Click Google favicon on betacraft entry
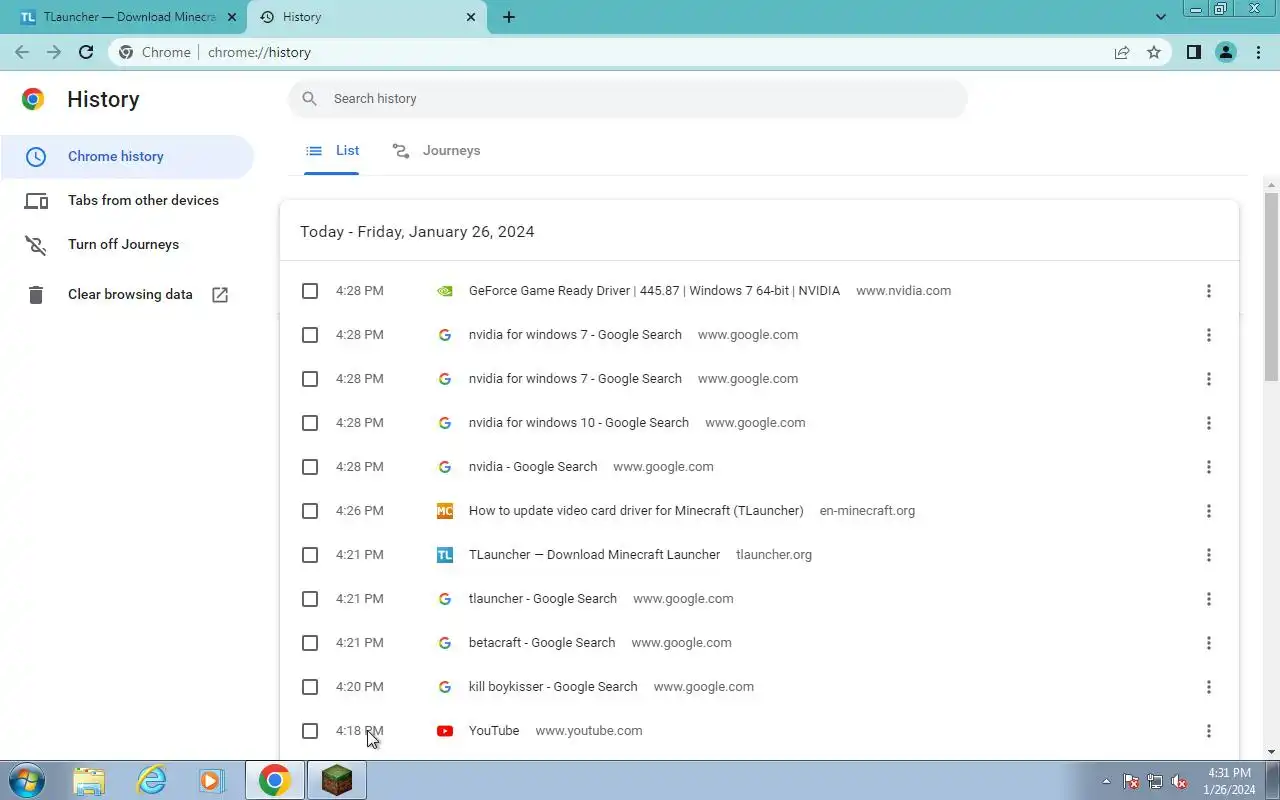The image size is (1280, 800). (x=445, y=643)
